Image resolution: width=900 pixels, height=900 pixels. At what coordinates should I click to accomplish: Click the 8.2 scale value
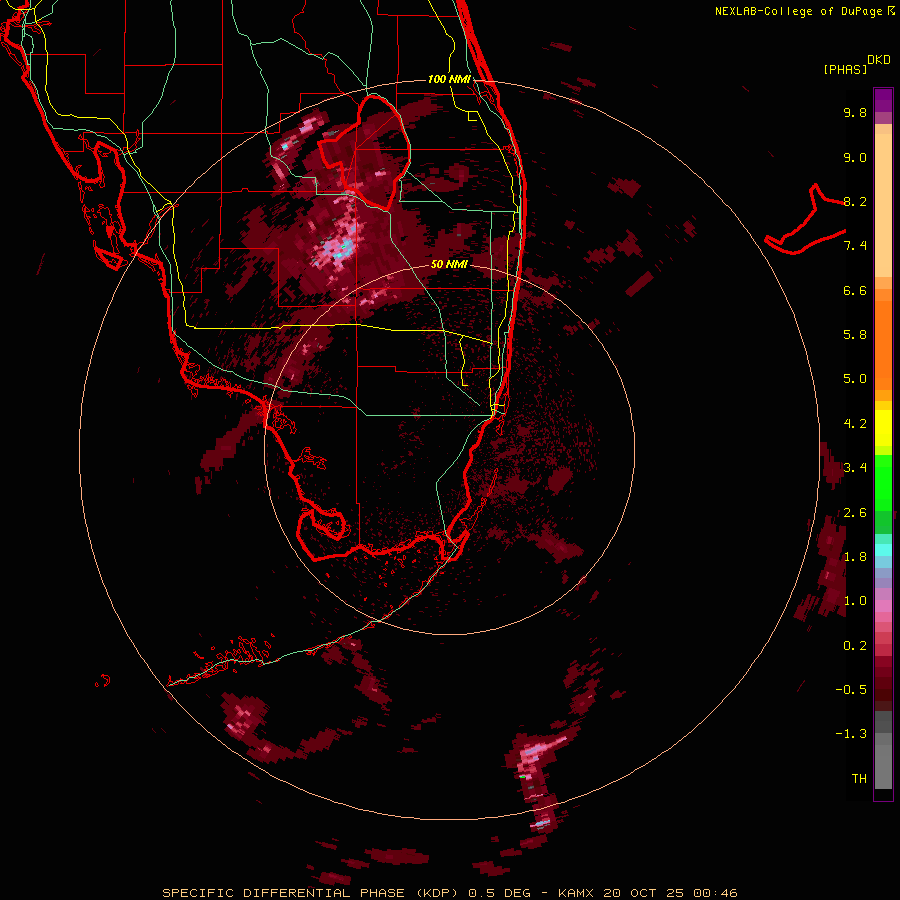point(855,201)
